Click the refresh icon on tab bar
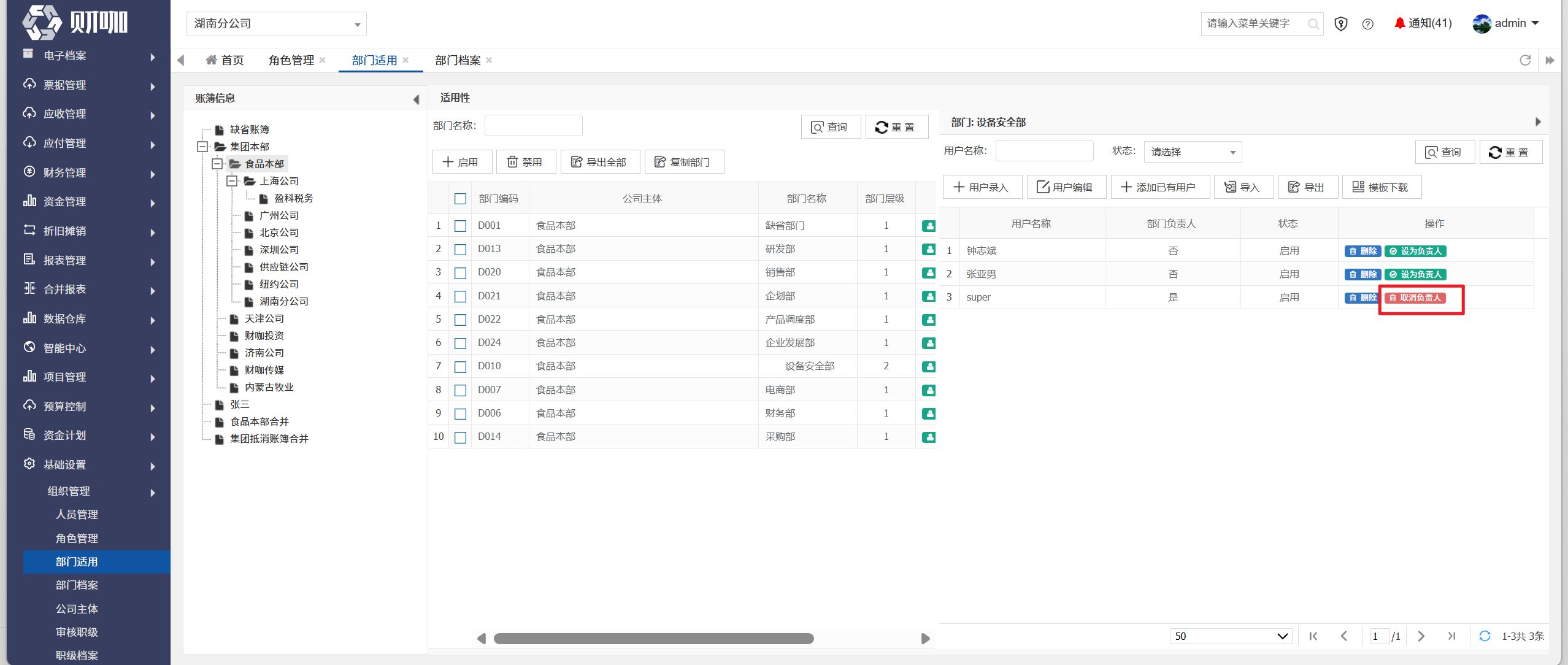The width and height of the screenshot is (1568, 665). pyautogui.click(x=1525, y=60)
